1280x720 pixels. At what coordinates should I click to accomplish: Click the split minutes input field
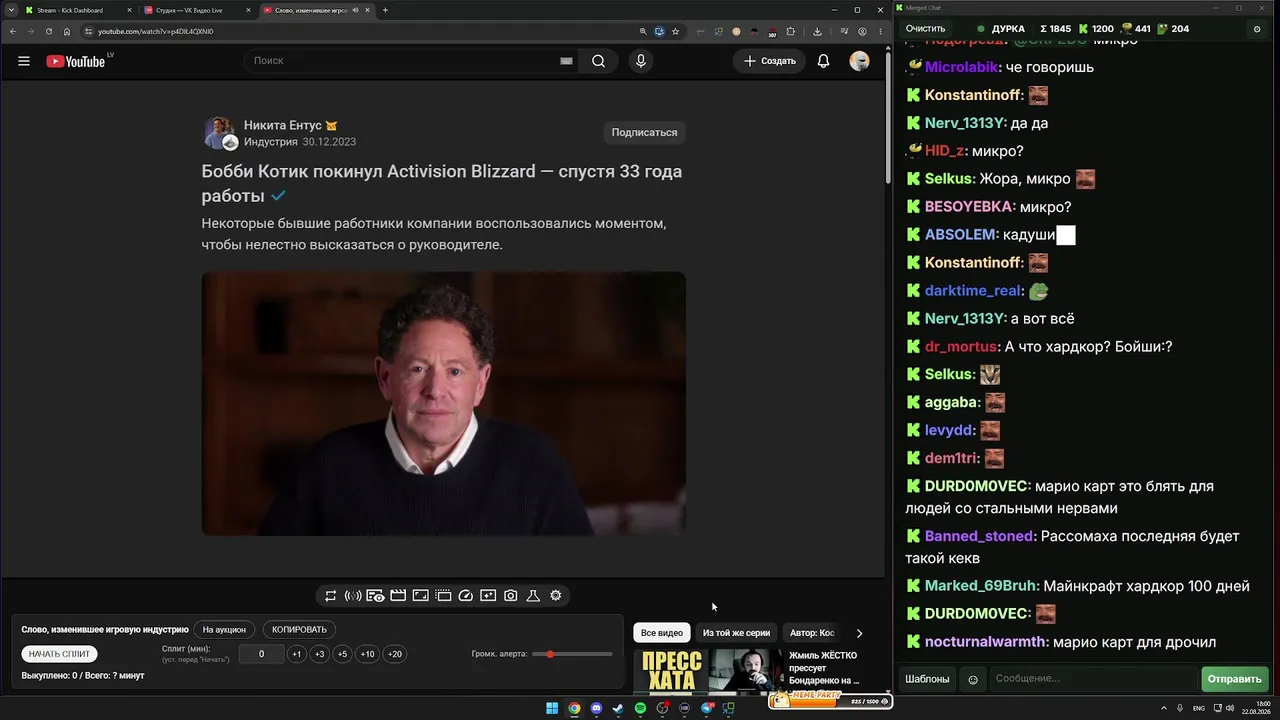(261, 654)
